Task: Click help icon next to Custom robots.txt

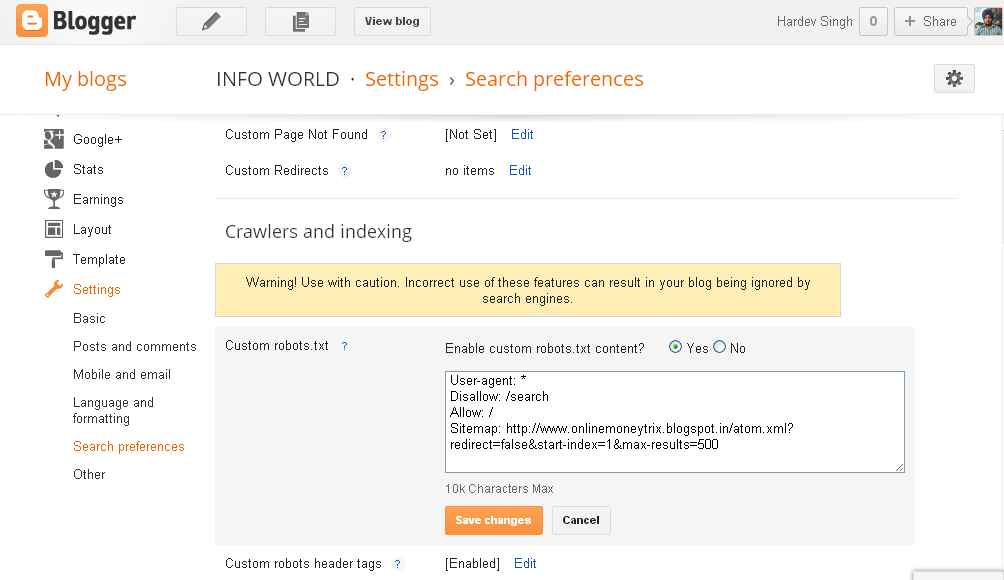Action: 344,346
